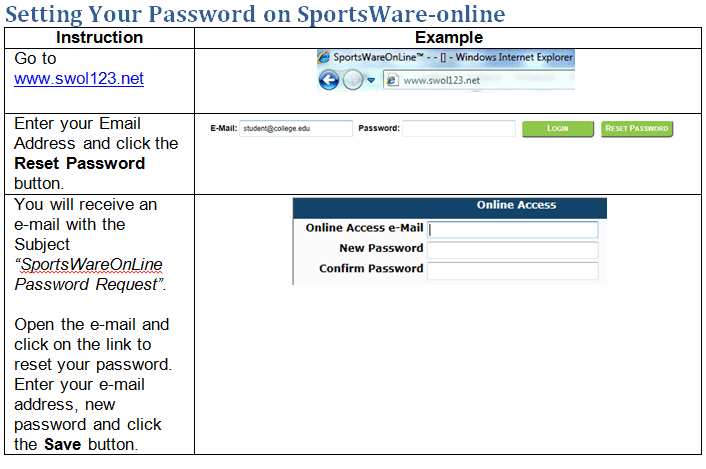This screenshot has width=706, height=469.
Task: Click the E-Mail field with student@college.edu
Action: 296,128
